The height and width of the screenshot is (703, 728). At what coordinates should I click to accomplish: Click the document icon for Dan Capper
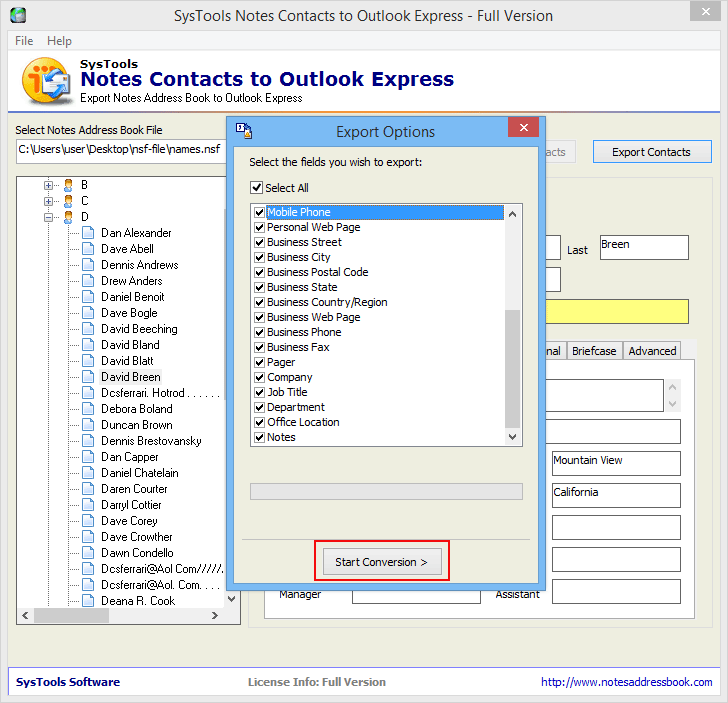(88, 457)
